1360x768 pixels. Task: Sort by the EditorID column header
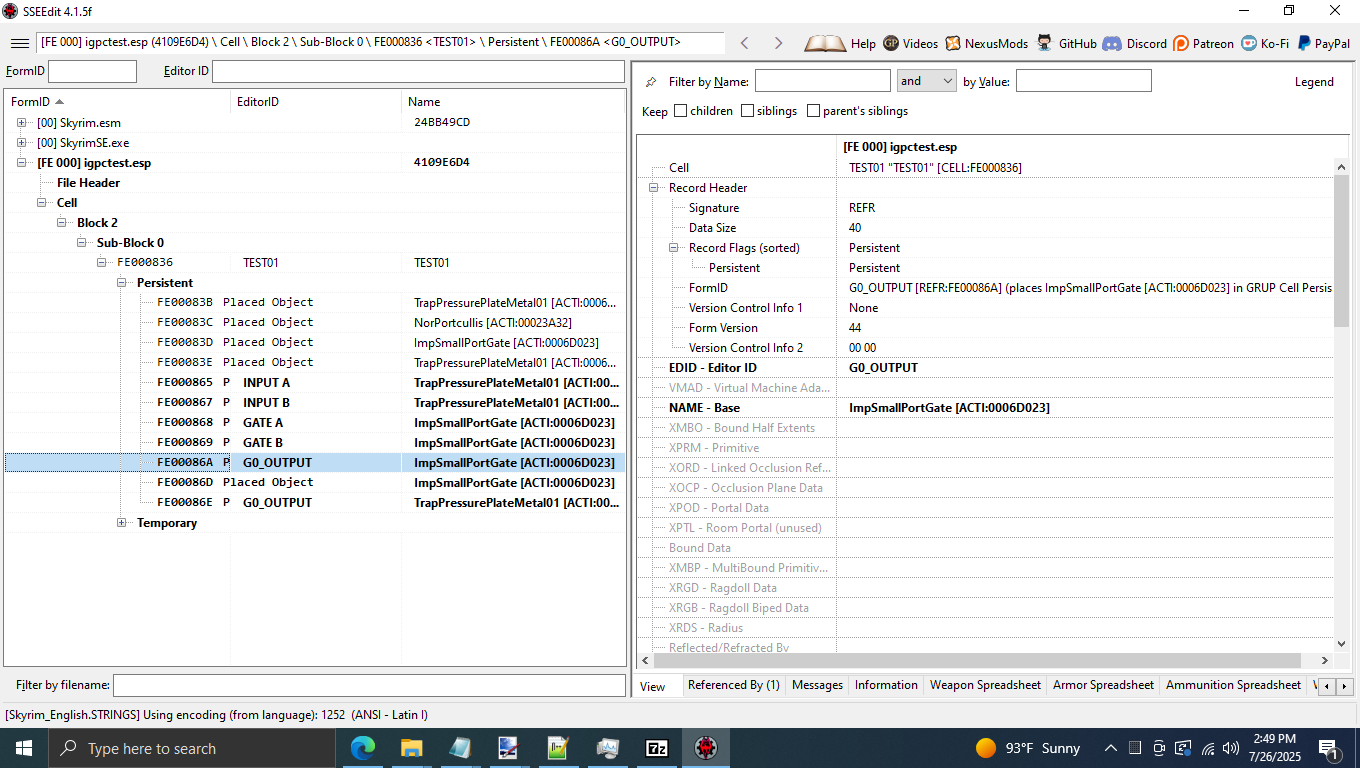click(316, 102)
